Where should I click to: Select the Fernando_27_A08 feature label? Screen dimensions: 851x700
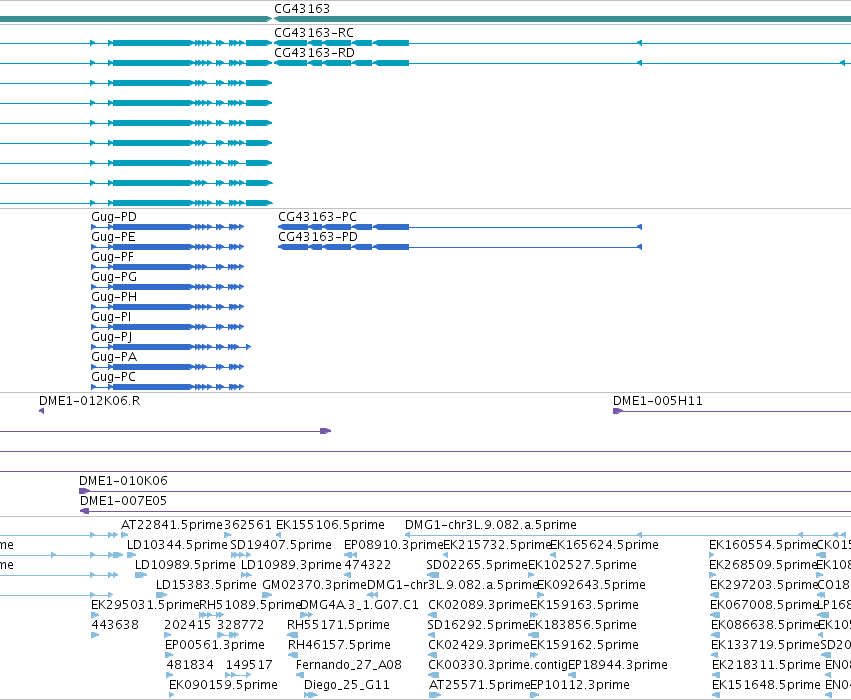(348, 665)
